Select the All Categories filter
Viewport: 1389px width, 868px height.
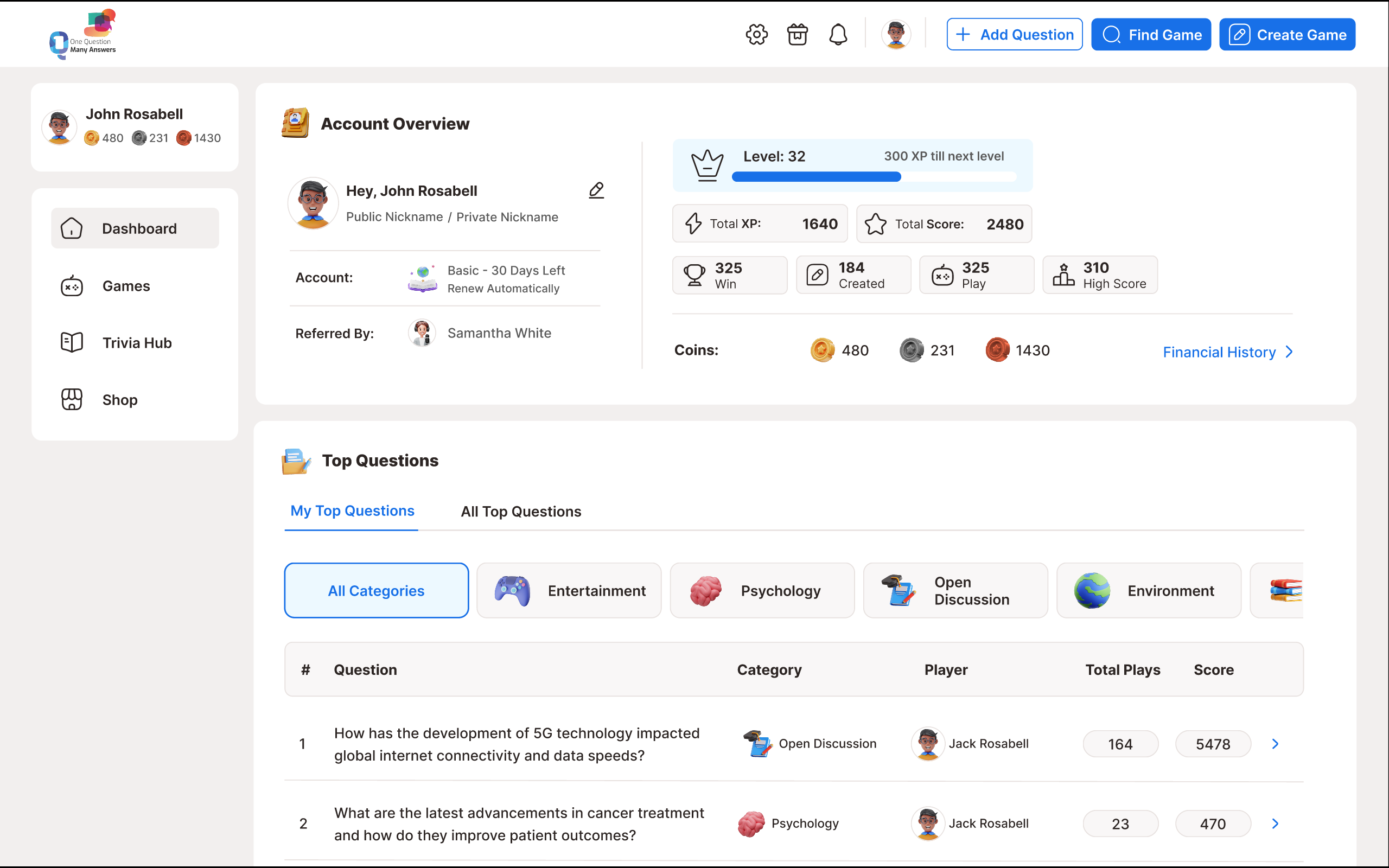tap(376, 591)
